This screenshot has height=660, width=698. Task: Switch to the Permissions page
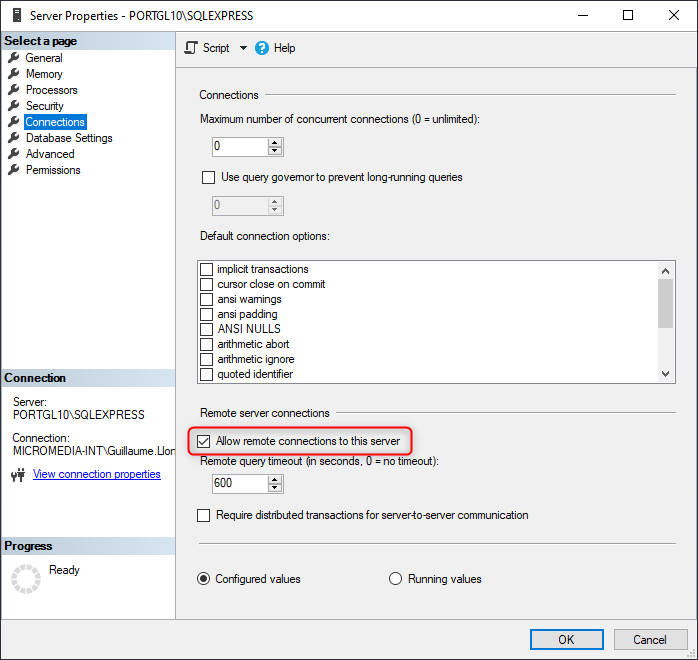[x=53, y=170]
